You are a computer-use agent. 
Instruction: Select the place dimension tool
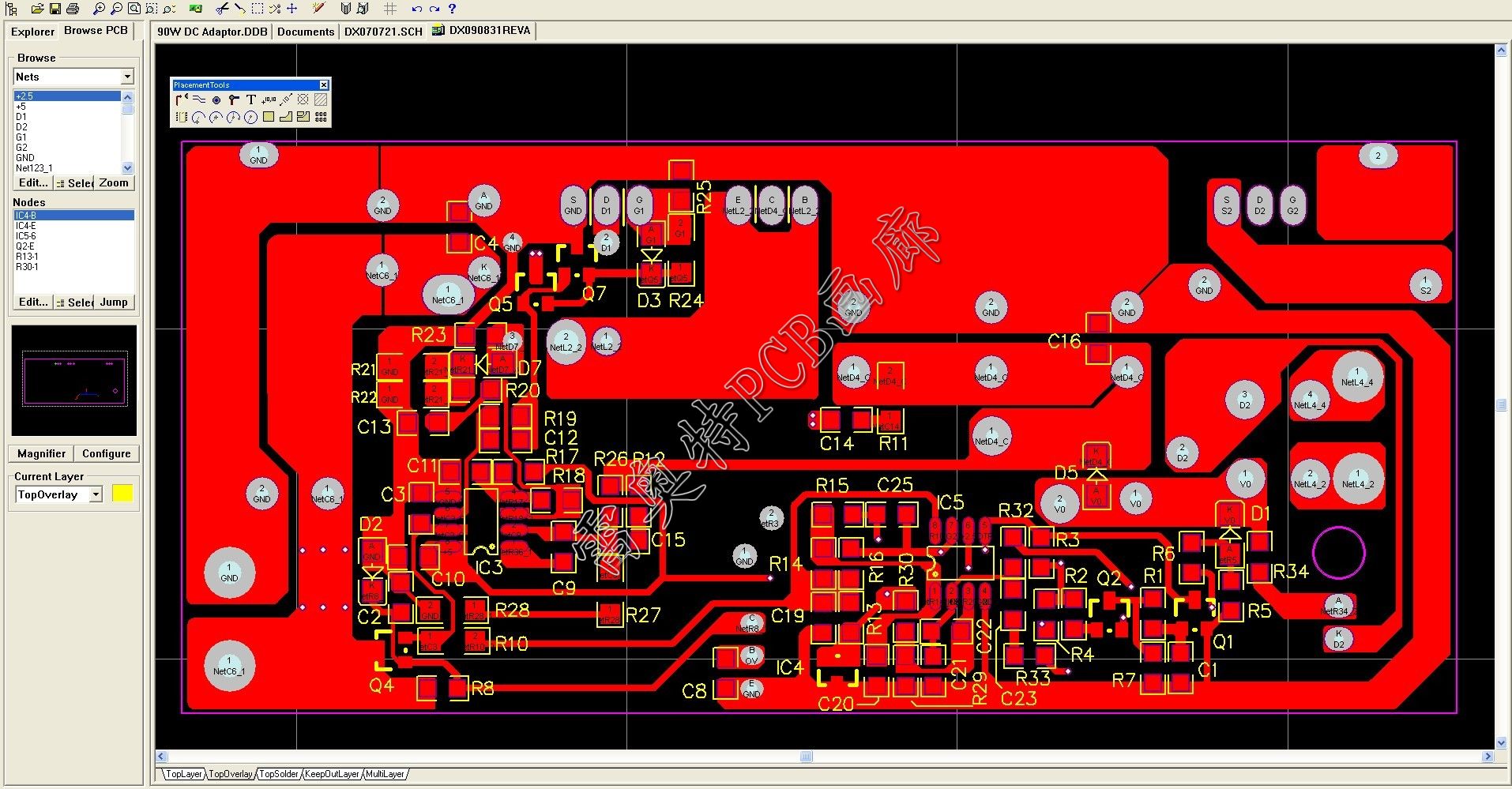[286, 100]
